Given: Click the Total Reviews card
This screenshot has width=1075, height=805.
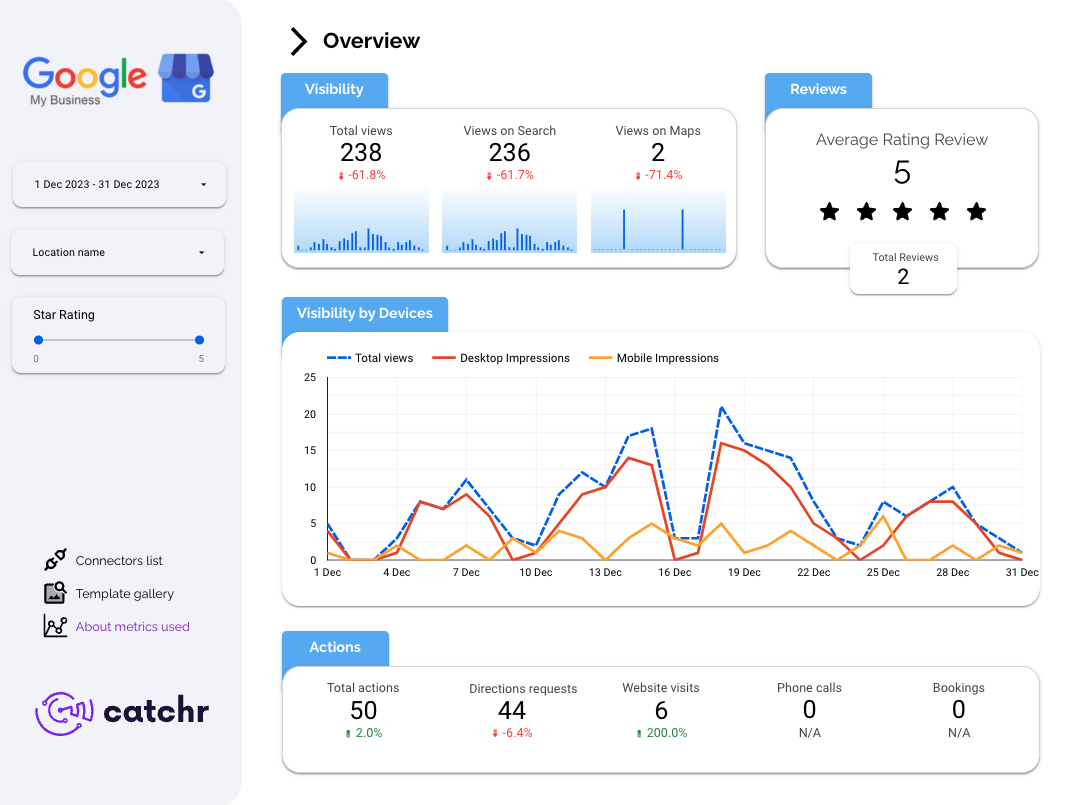Looking at the screenshot, I should click(903, 268).
